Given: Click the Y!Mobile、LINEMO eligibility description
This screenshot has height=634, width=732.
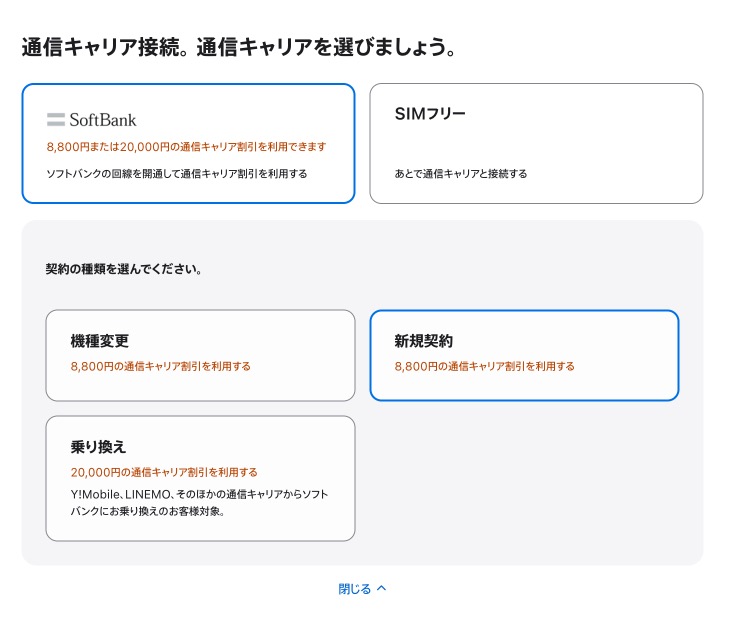Looking at the screenshot, I should point(199,502).
